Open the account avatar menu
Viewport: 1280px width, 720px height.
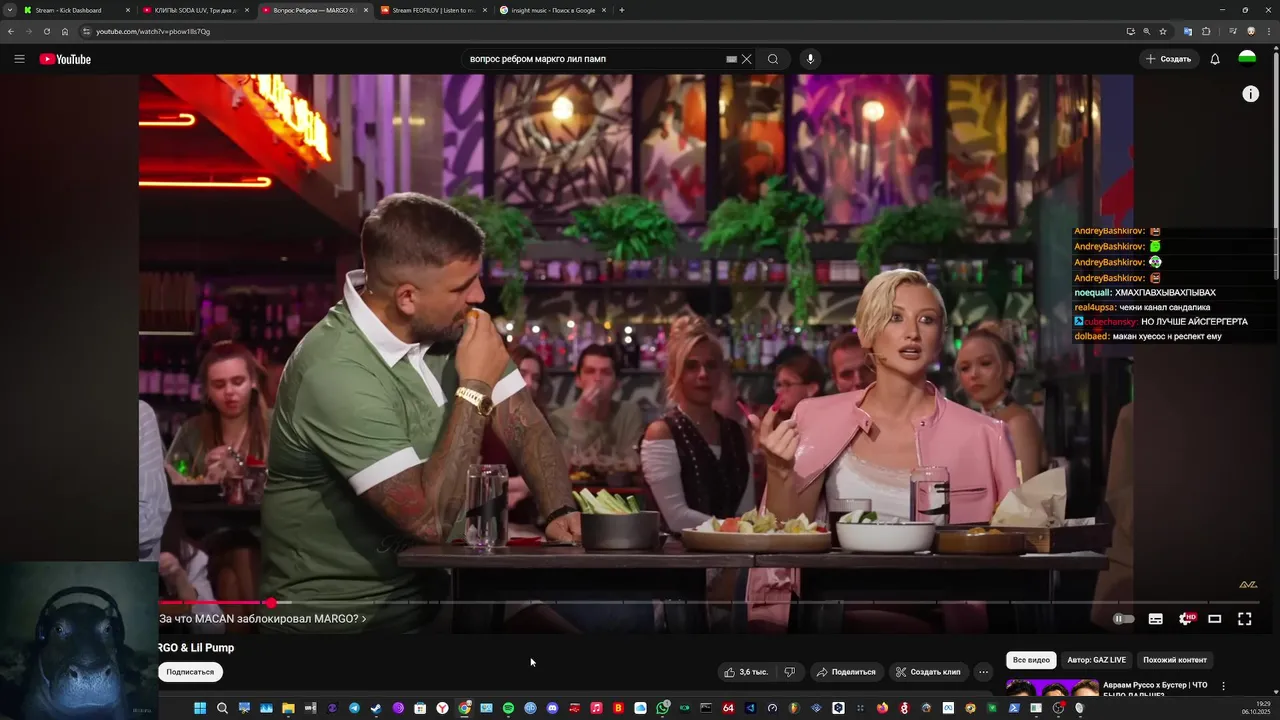pos(1247,59)
